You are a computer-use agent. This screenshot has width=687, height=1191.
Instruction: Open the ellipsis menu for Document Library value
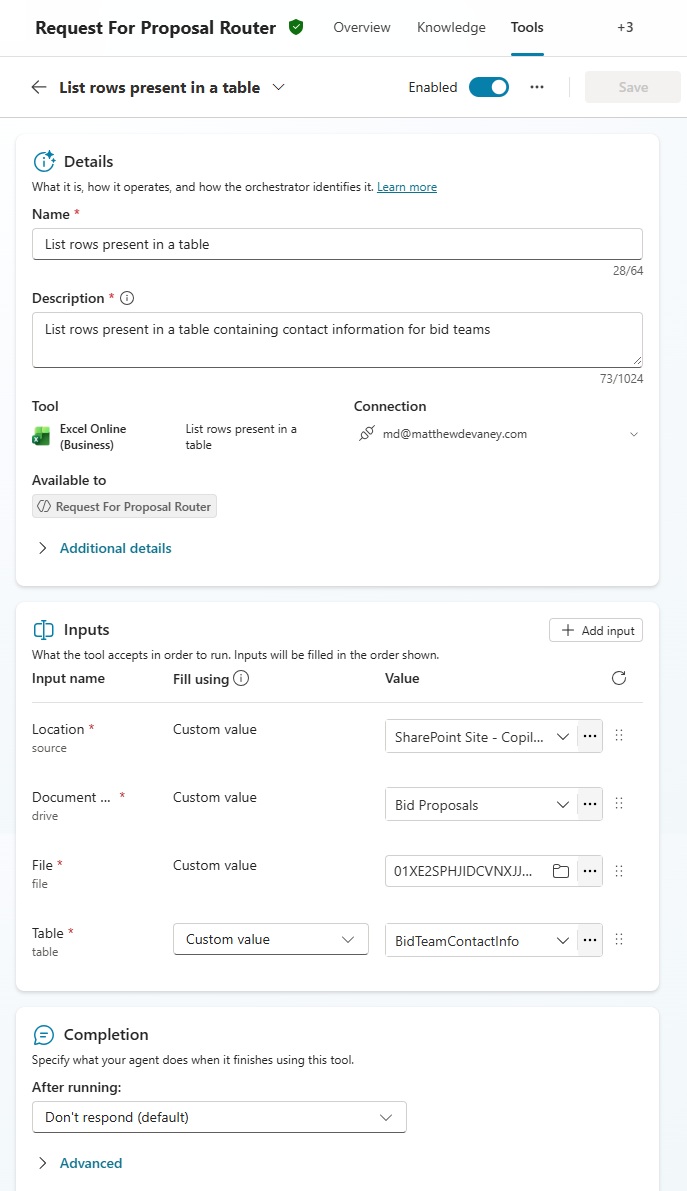click(590, 804)
